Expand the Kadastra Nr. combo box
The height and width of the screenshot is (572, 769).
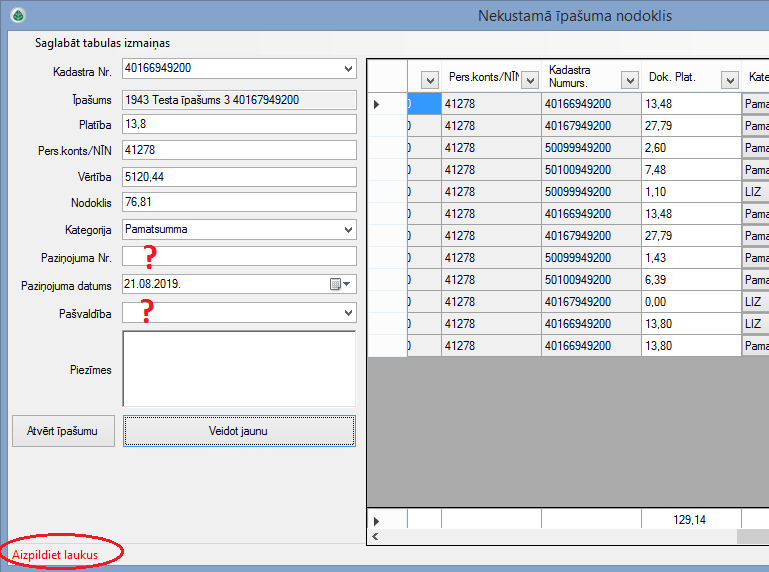pos(348,69)
